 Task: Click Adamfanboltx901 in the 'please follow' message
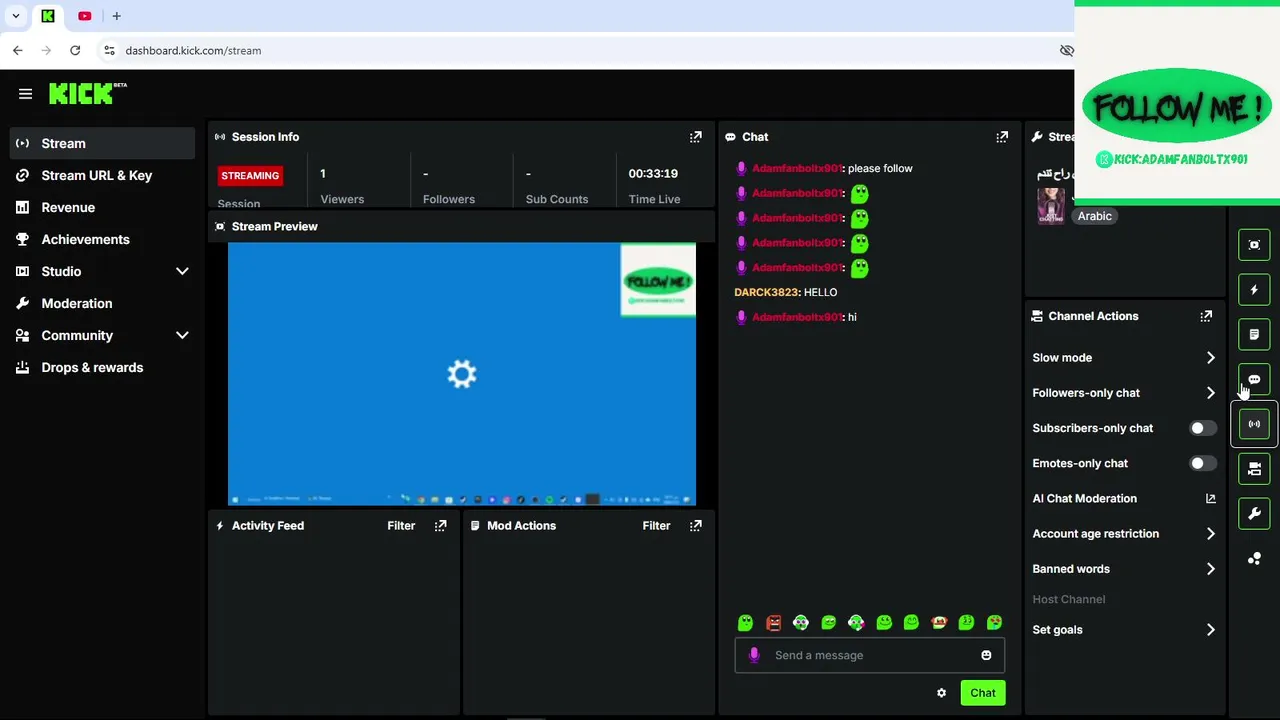point(797,168)
